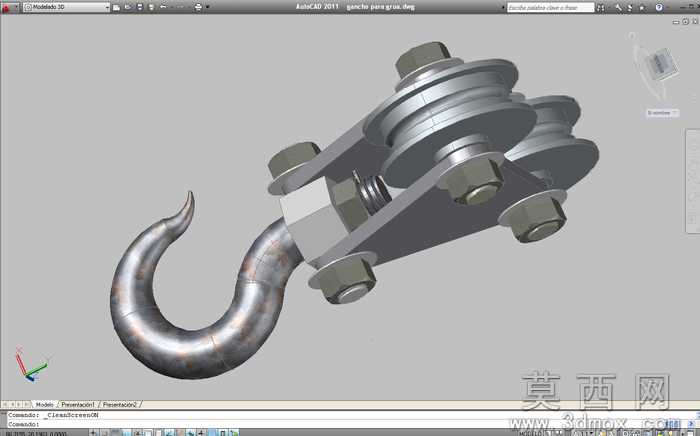
Task: Open the Plot printer icon
Action: [x=198, y=7]
